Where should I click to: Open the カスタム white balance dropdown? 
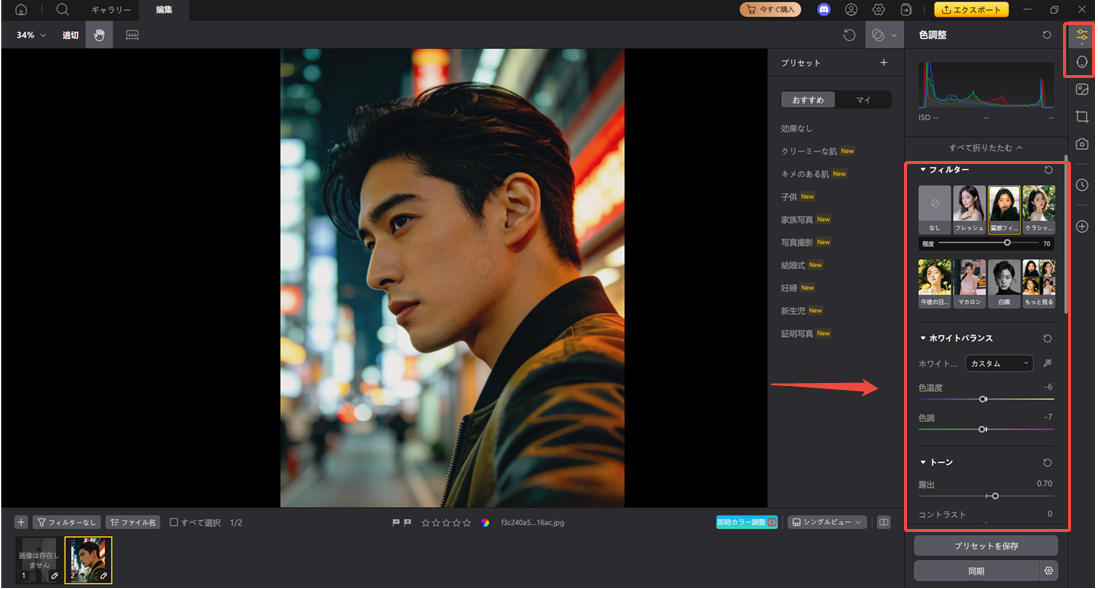click(999, 363)
